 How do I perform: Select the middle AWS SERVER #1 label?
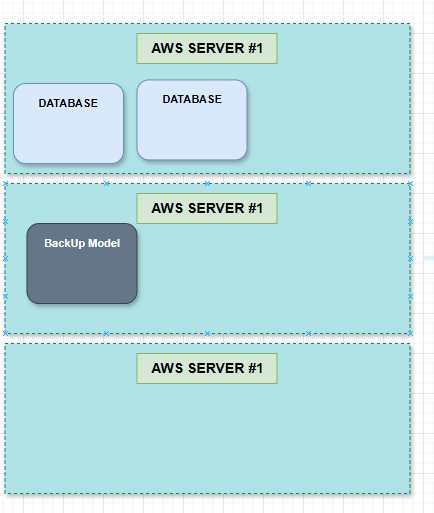point(207,208)
